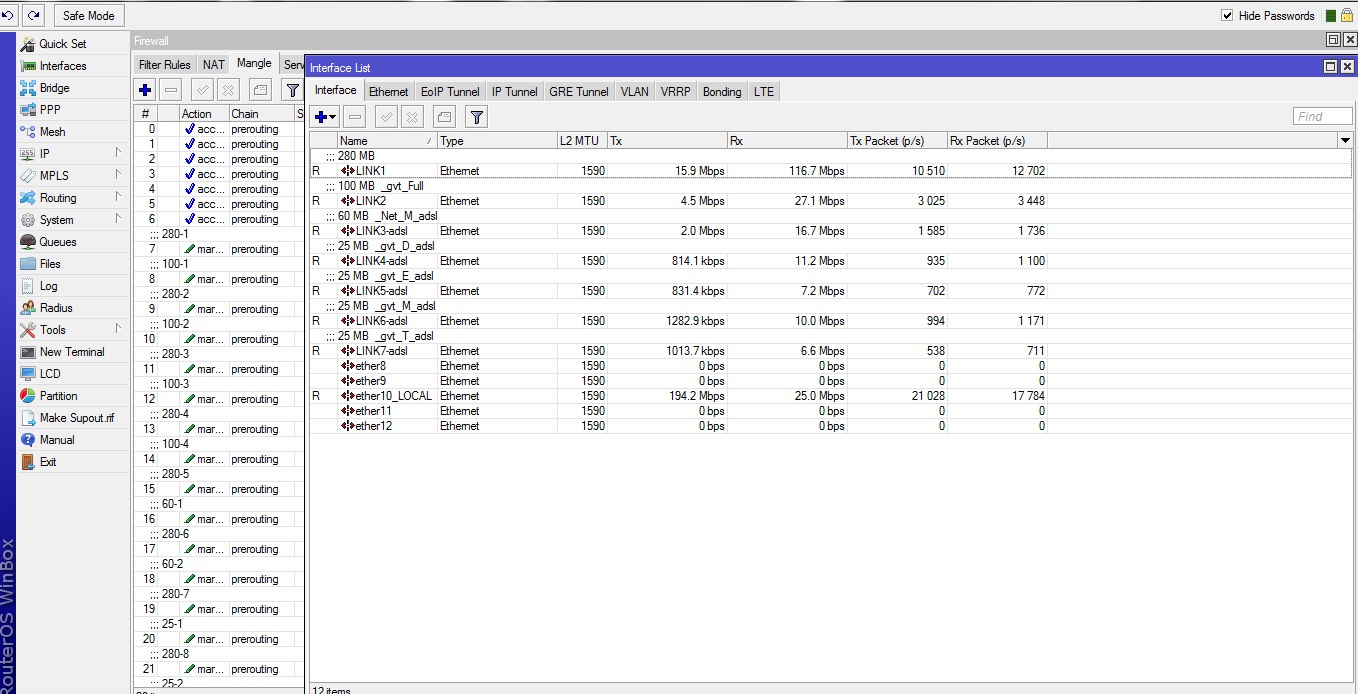Open the Manual from sidebar

coord(57,440)
